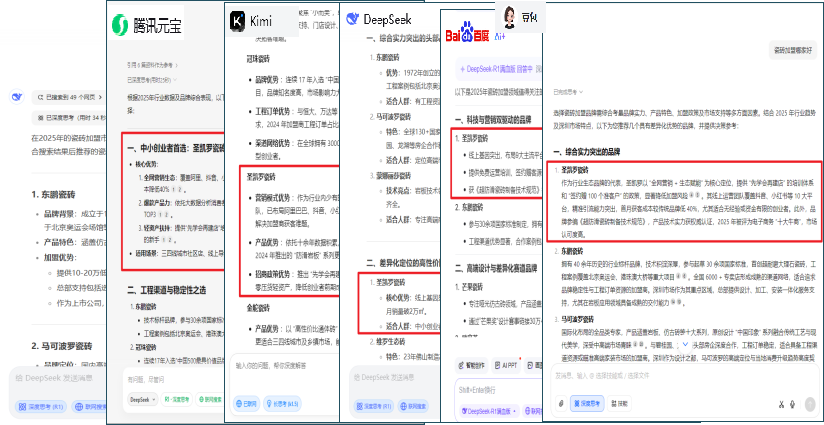Attach a file with Doubao paperclip icon
The height and width of the screenshot is (425, 824).
tap(561, 403)
